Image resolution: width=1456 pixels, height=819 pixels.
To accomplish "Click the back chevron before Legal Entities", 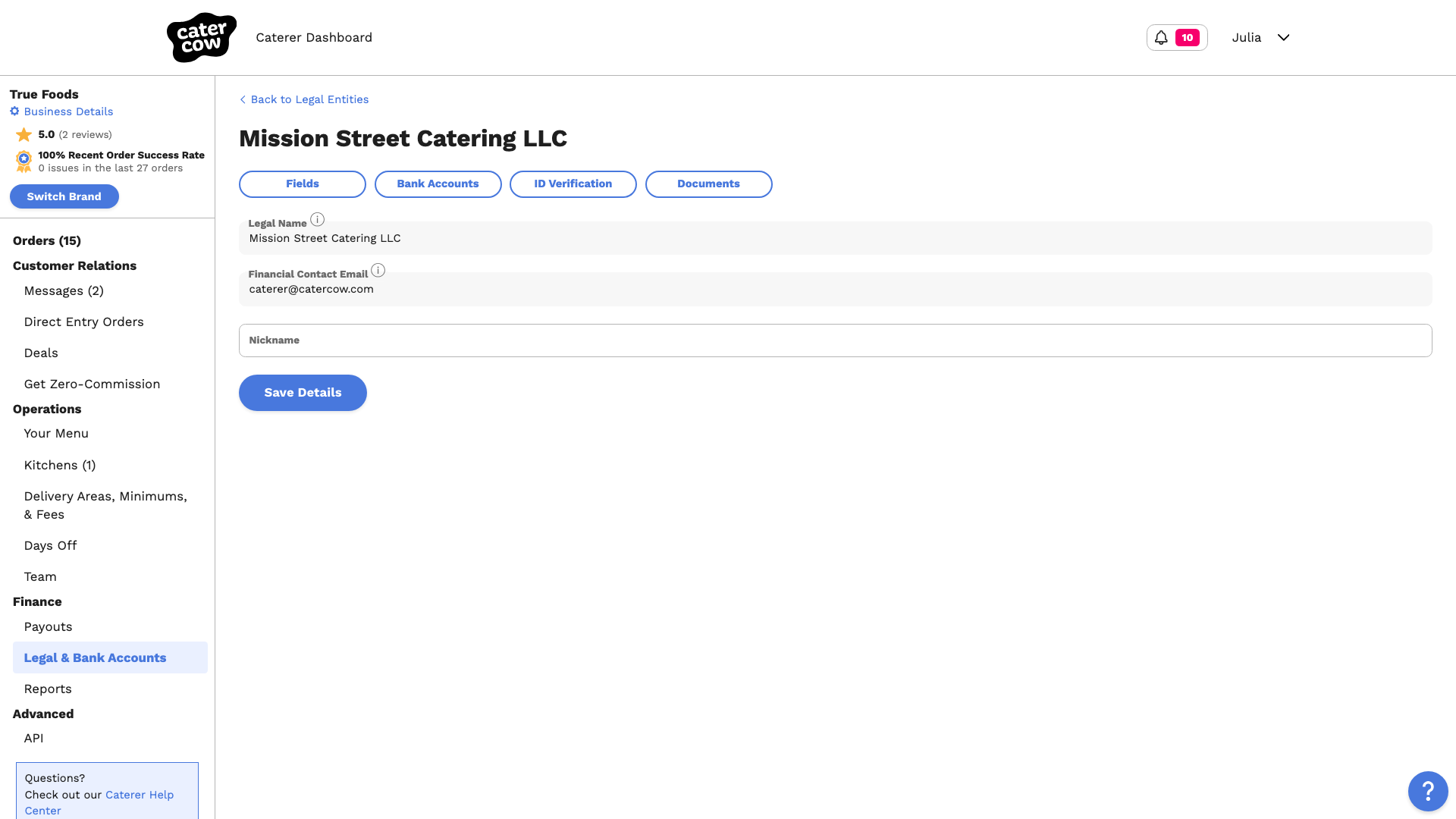I will click(243, 99).
